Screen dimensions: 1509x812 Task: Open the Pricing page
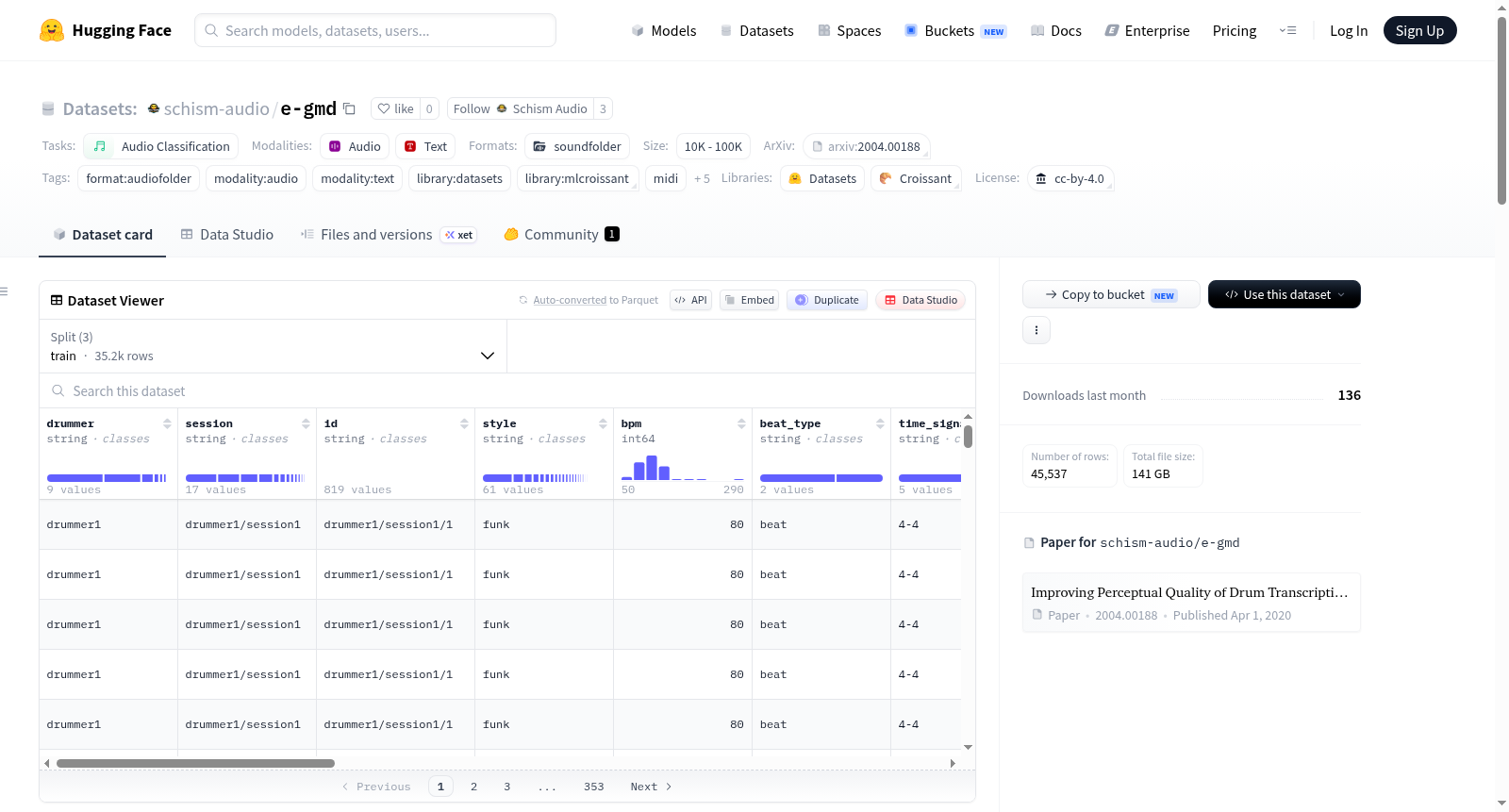[x=1235, y=31]
